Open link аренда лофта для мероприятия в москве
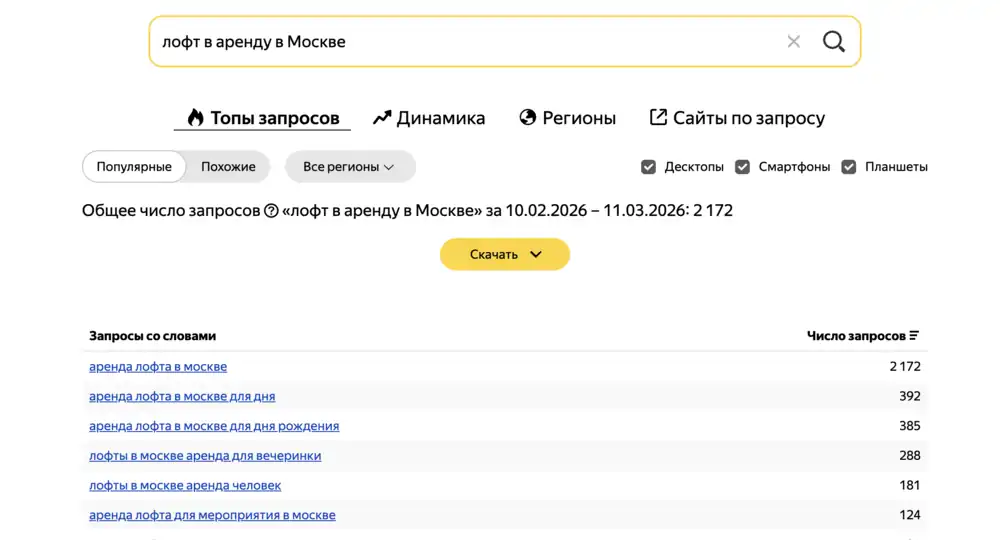Screen dimensions: 1000x540 coord(212,516)
